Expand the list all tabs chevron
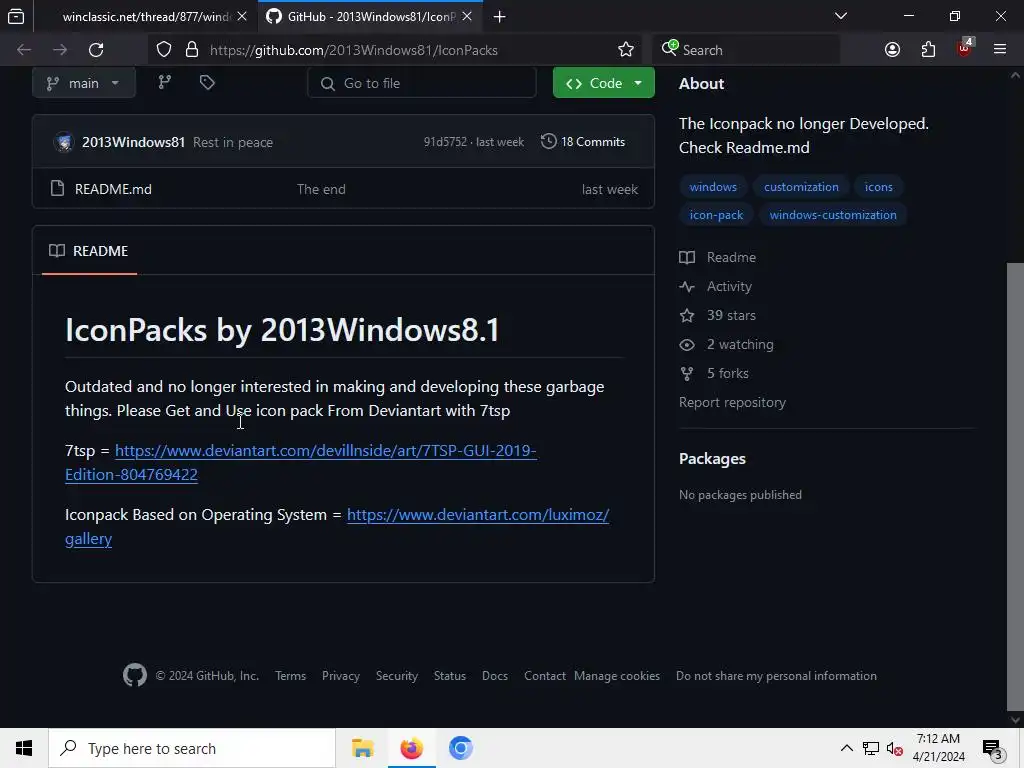The height and width of the screenshot is (768, 1024). point(841,16)
